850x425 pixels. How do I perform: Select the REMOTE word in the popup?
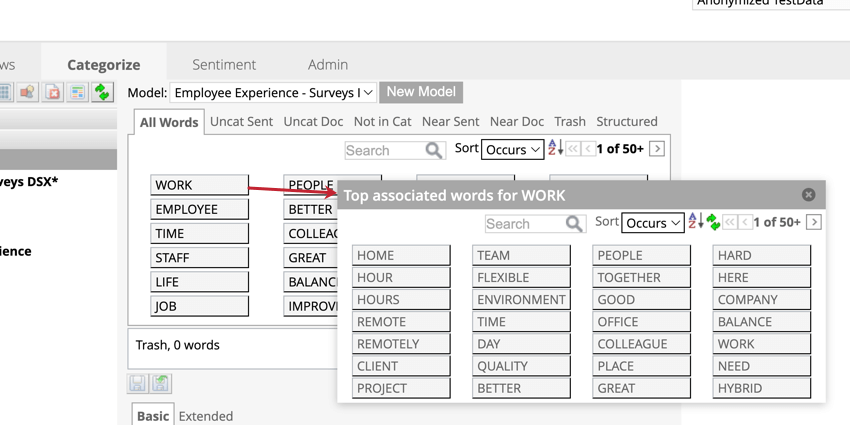pyautogui.click(x=401, y=322)
